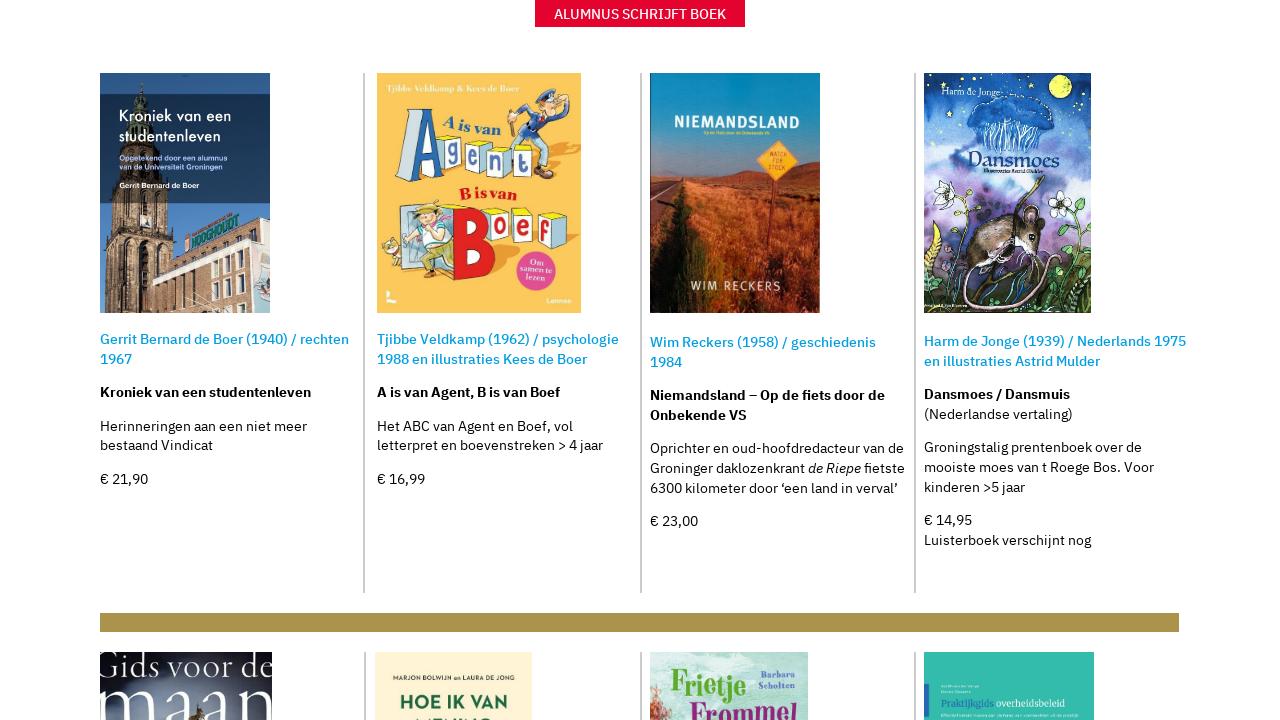This screenshot has height=720, width=1280.
Task: Open the Gerrit Bernard de Boer author link
Action: 224,349
